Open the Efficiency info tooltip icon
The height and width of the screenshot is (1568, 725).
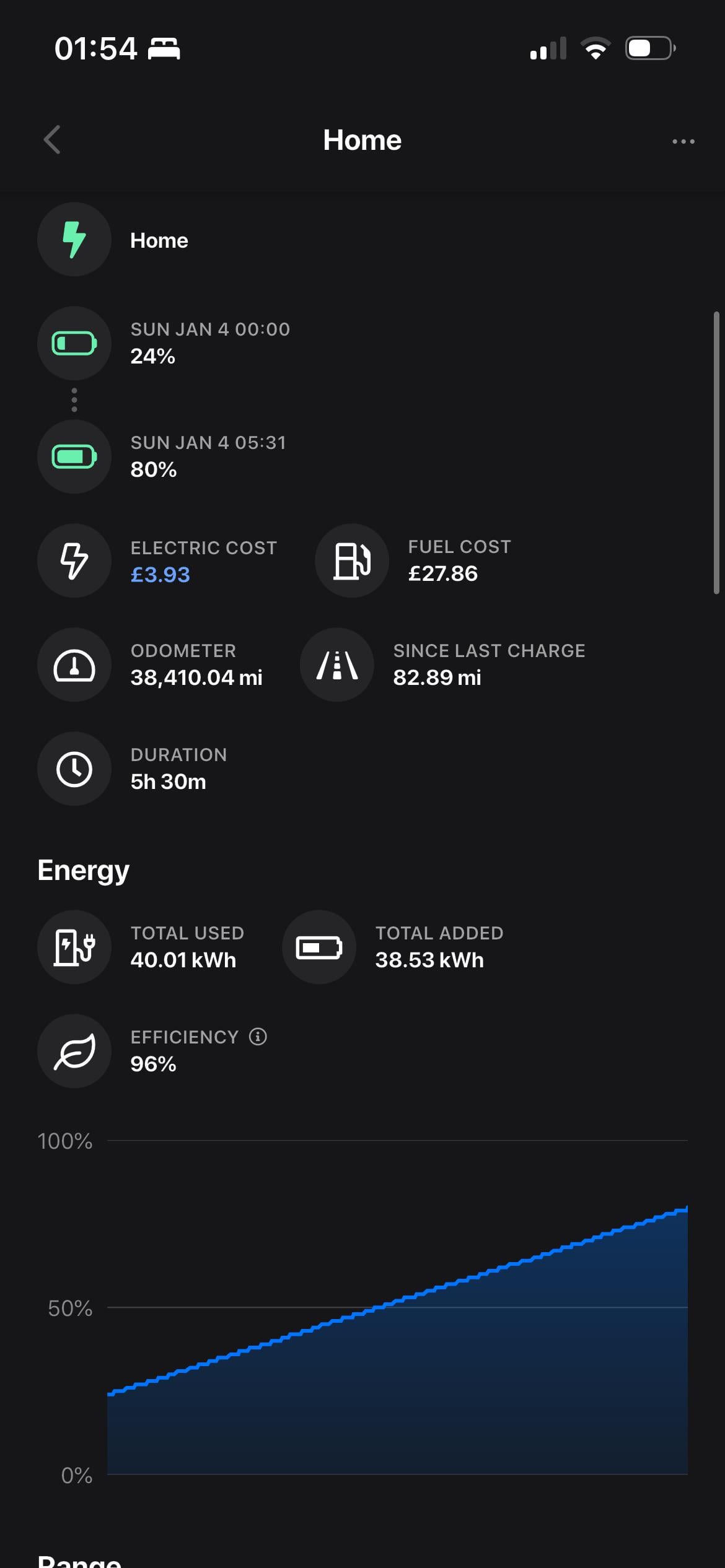click(x=258, y=1037)
